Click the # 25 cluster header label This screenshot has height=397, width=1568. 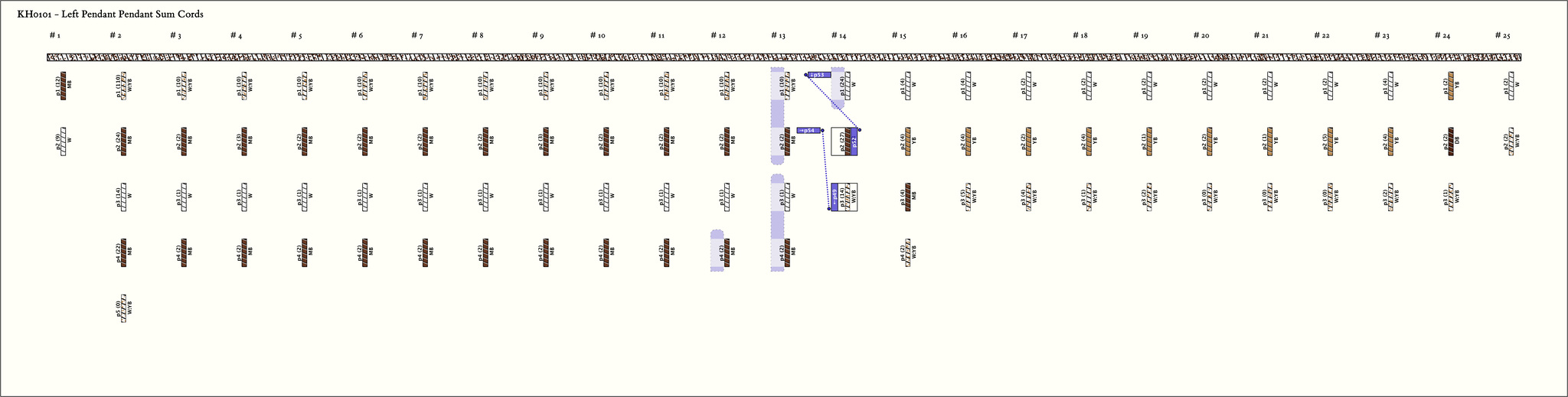pyautogui.click(x=1502, y=36)
